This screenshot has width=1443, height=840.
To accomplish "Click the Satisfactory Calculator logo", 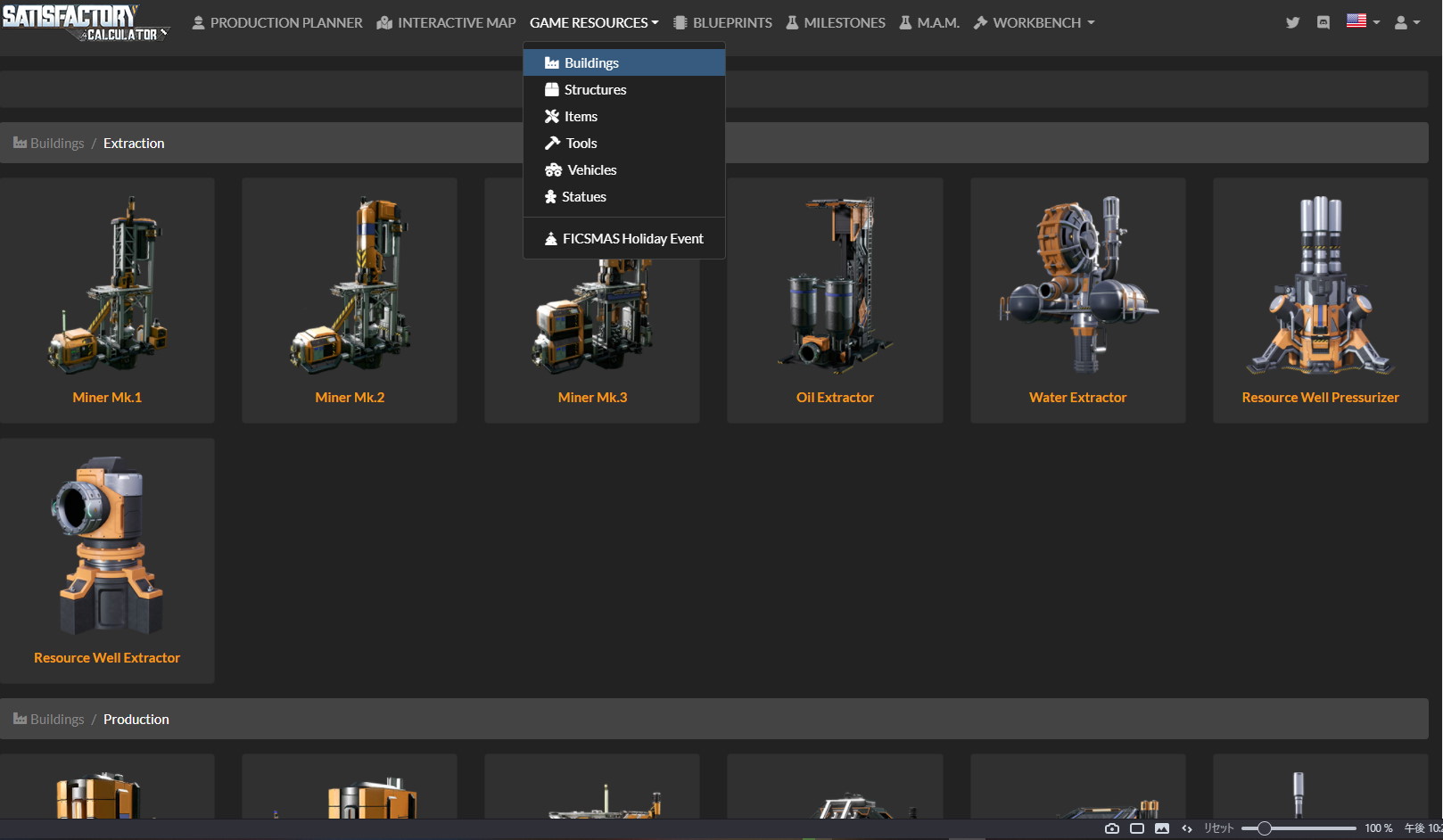I will [x=86, y=22].
